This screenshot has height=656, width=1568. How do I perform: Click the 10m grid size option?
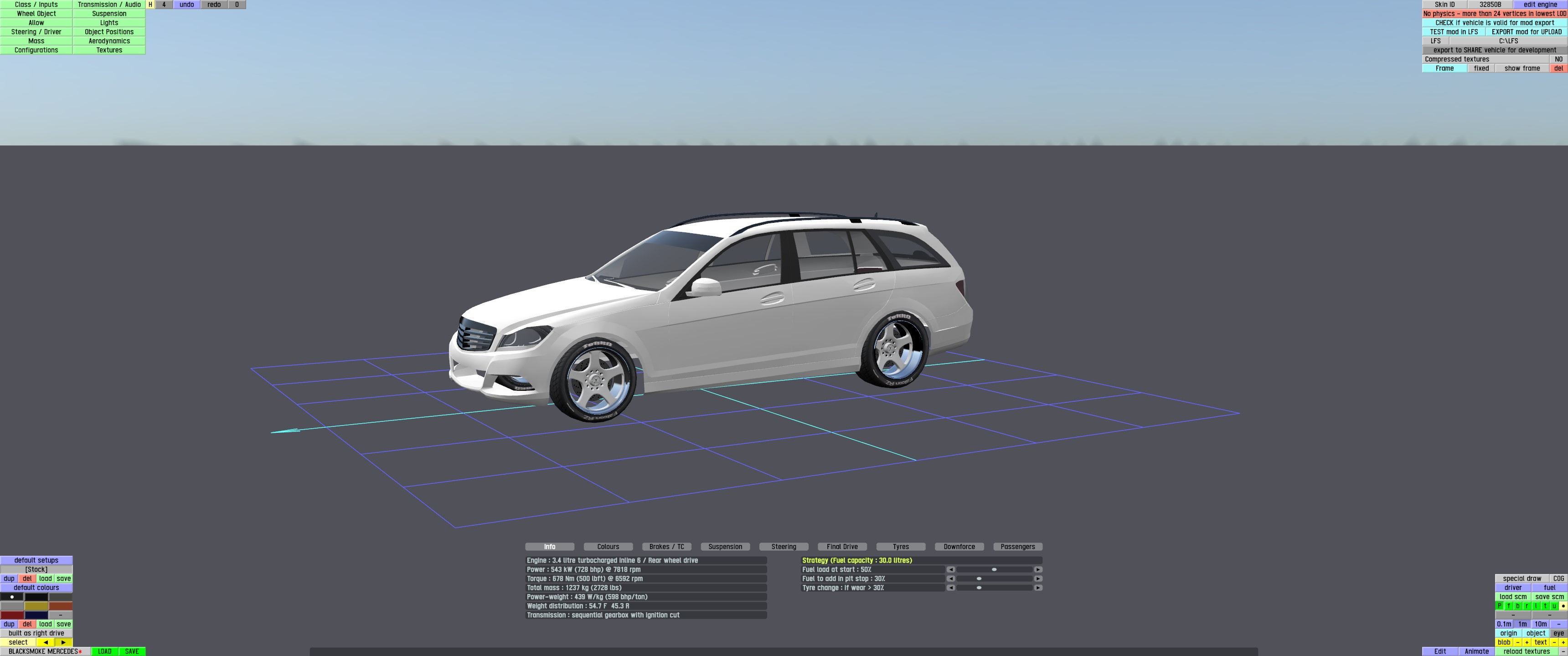(1541, 624)
